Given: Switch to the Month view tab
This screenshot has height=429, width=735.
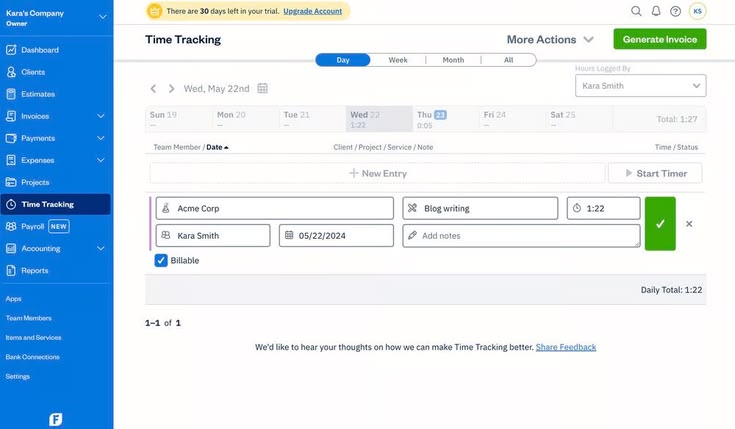Looking at the screenshot, I should tap(453, 60).
